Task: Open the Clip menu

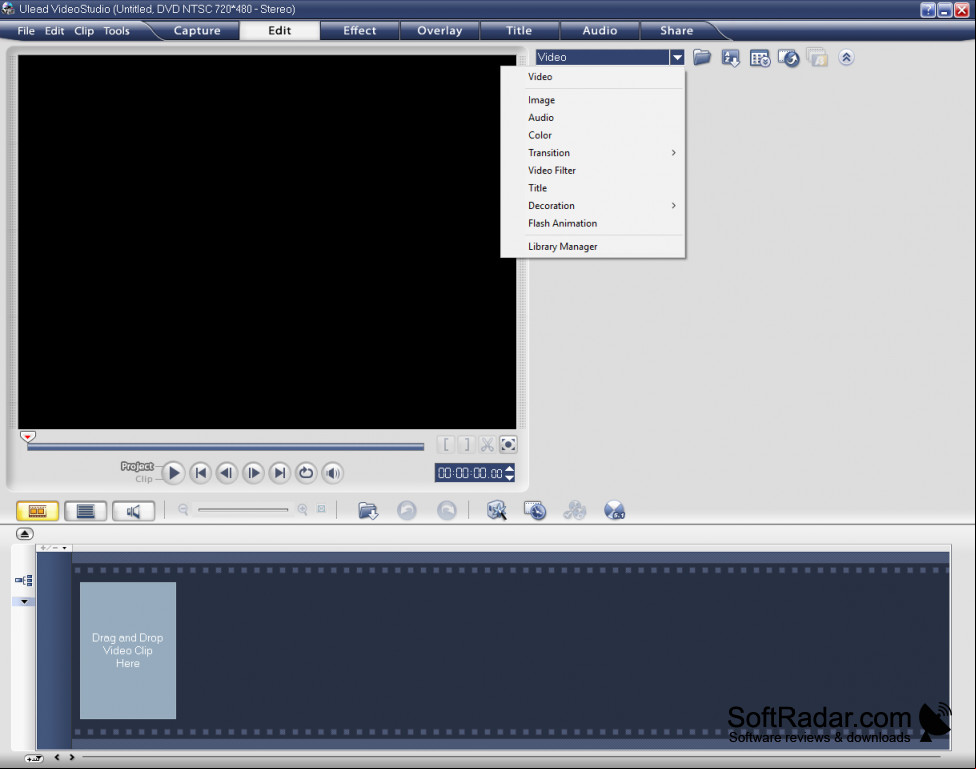Action: (x=84, y=31)
